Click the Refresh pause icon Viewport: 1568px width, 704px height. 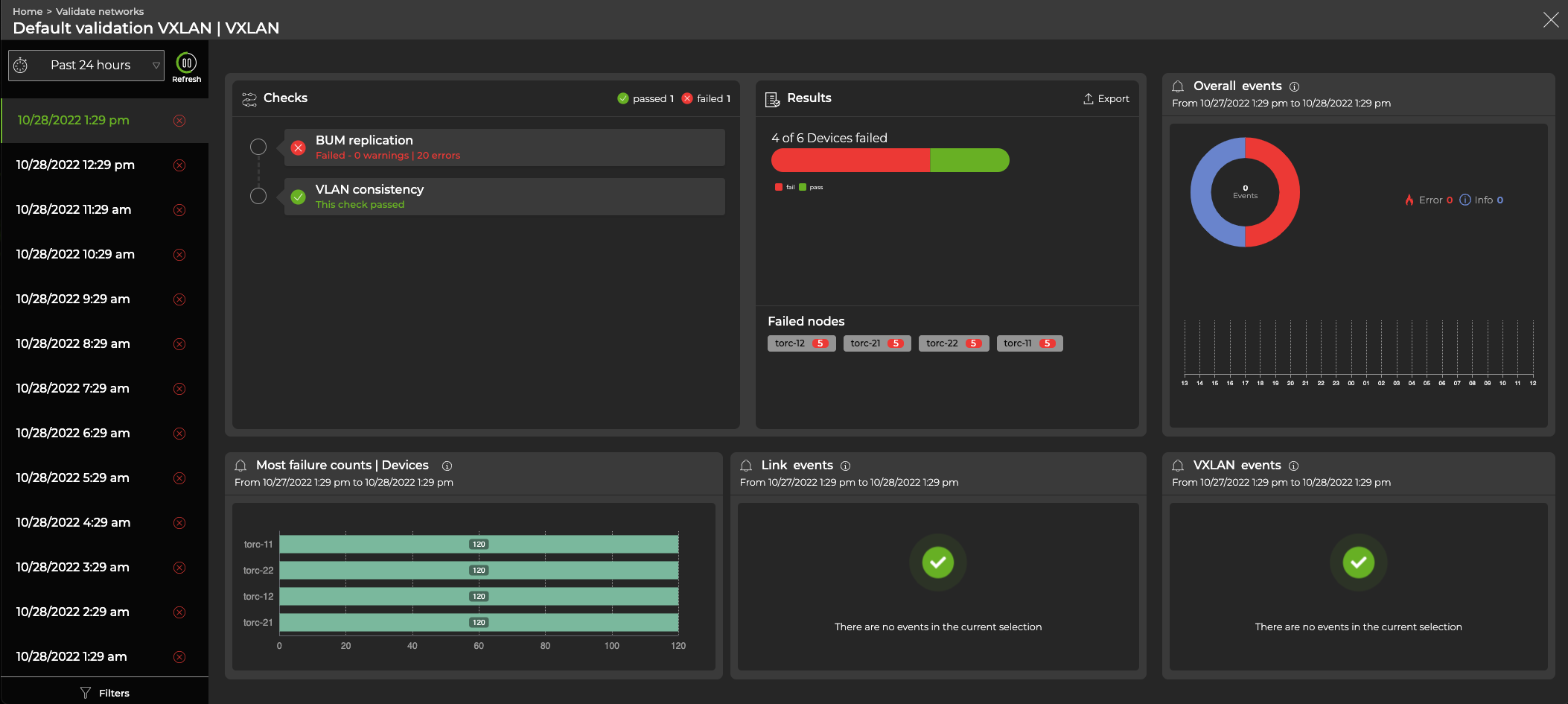(x=186, y=63)
